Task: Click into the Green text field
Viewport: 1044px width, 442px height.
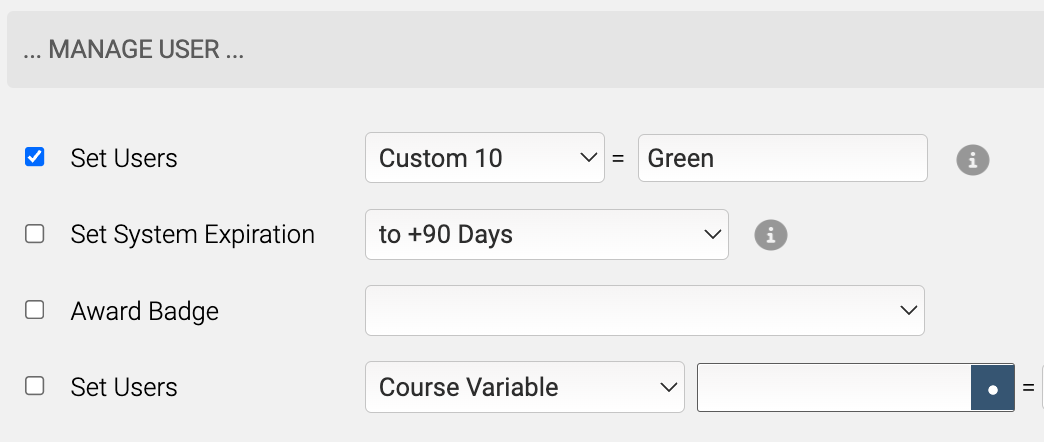Action: [x=782, y=158]
